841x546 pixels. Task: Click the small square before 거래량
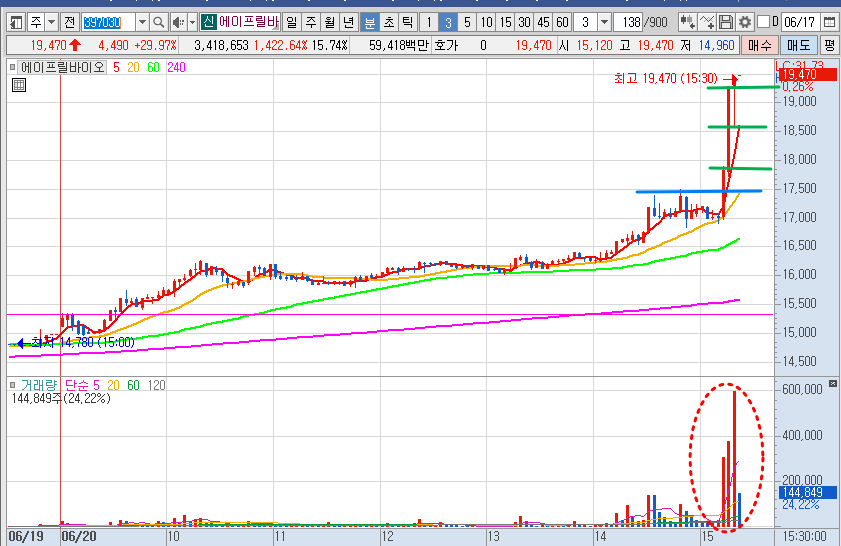pyautogui.click(x=12, y=385)
